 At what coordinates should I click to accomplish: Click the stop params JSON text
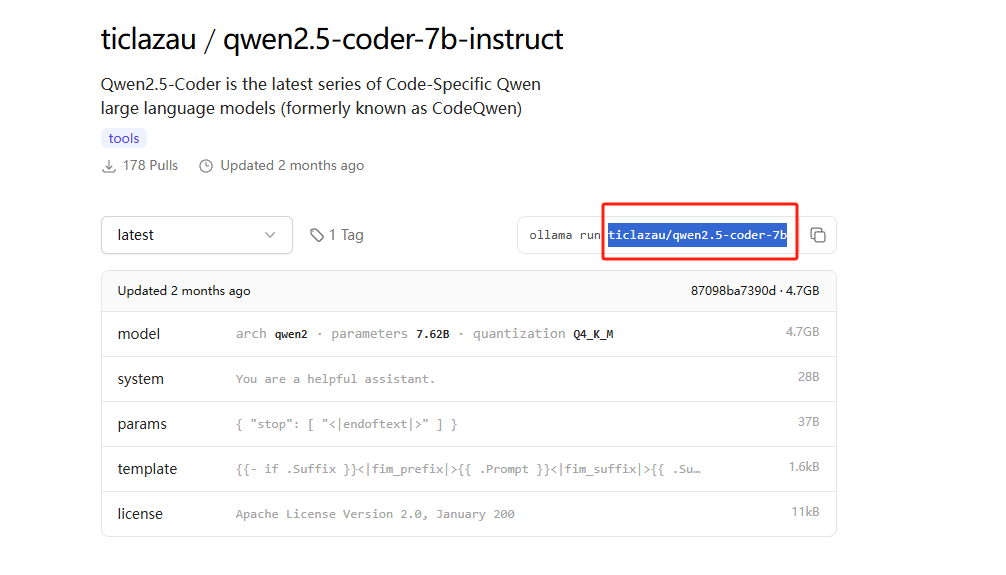point(346,424)
